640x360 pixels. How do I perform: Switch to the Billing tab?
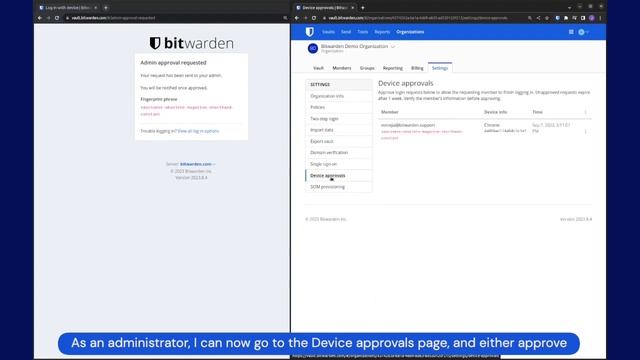pos(417,68)
